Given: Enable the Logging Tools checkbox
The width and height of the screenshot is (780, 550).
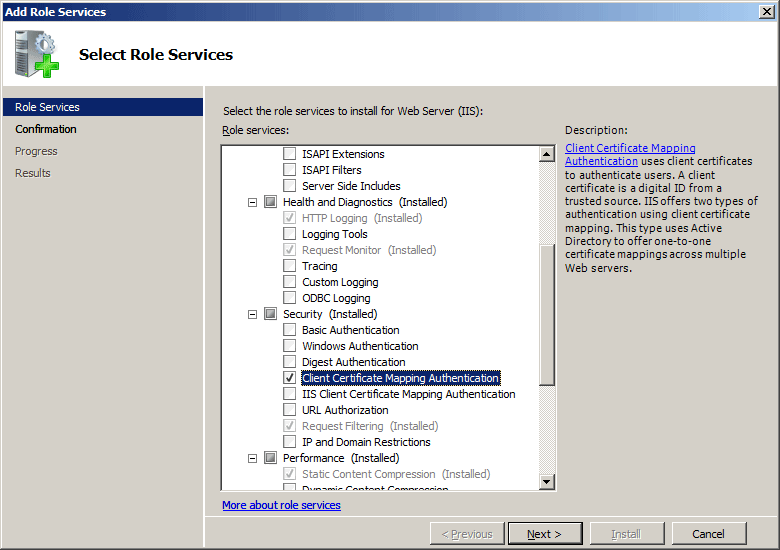Looking at the screenshot, I should 290,234.
